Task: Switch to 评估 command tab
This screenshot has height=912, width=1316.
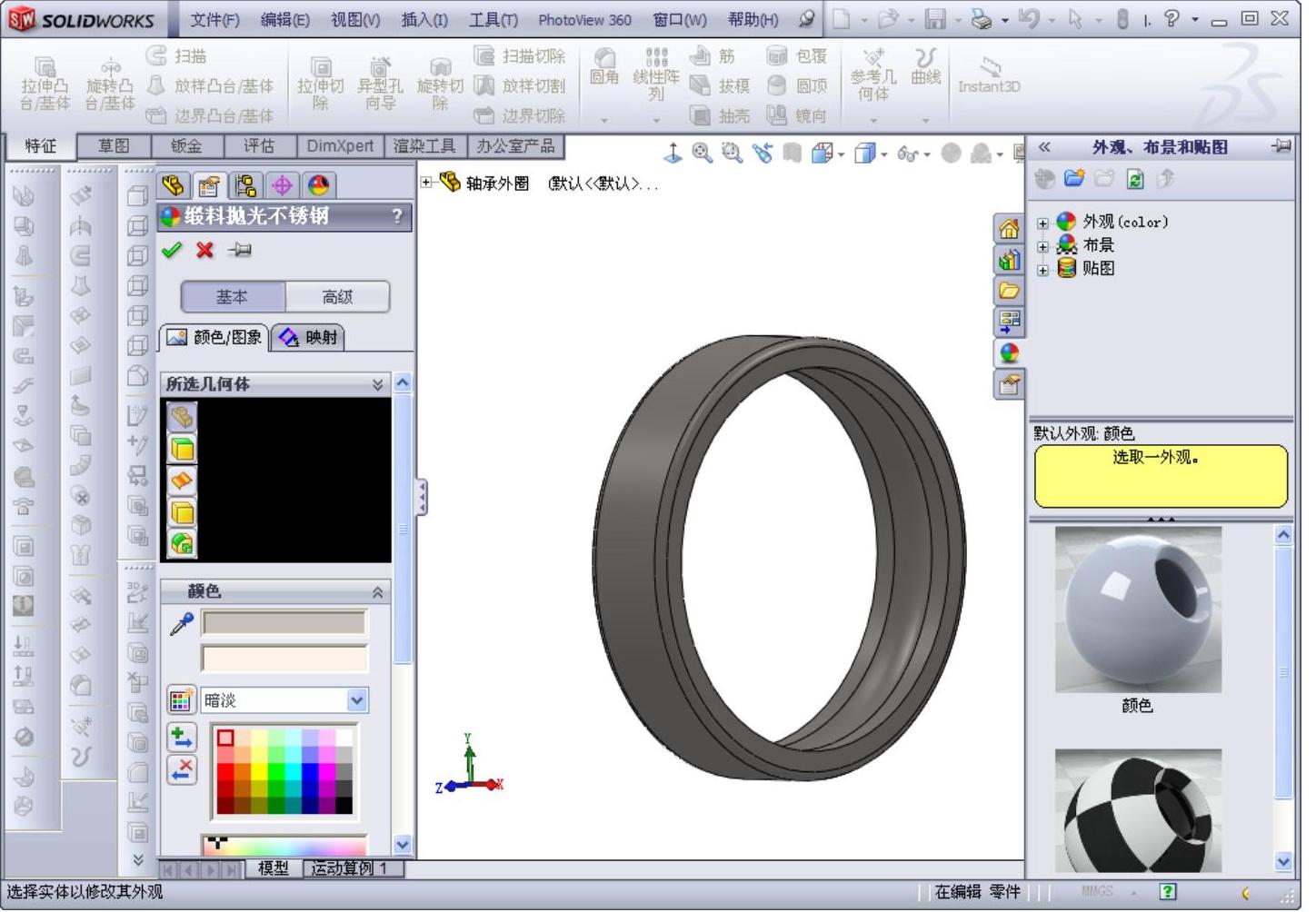Action: click(x=259, y=146)
